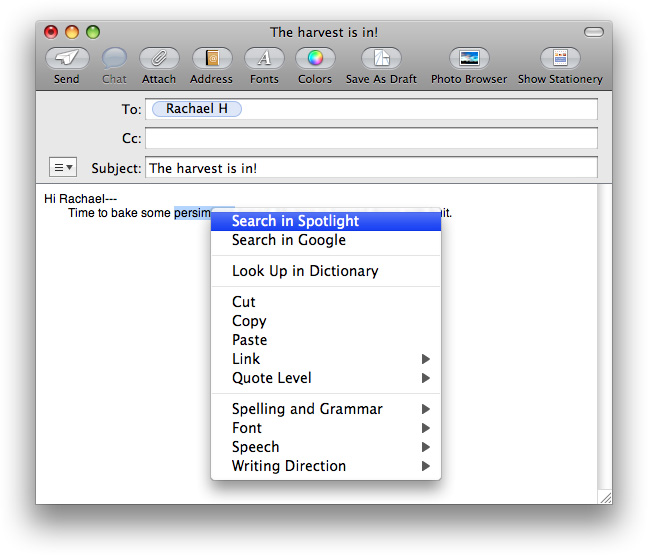This screenshot has height=555, width=648.
Task: Choose Cut from the context menu
Action: click(326, 302)
